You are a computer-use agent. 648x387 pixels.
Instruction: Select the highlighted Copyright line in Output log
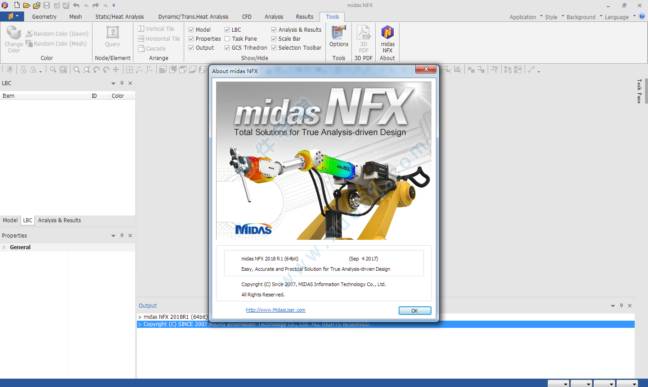click(x=386, y=324)
